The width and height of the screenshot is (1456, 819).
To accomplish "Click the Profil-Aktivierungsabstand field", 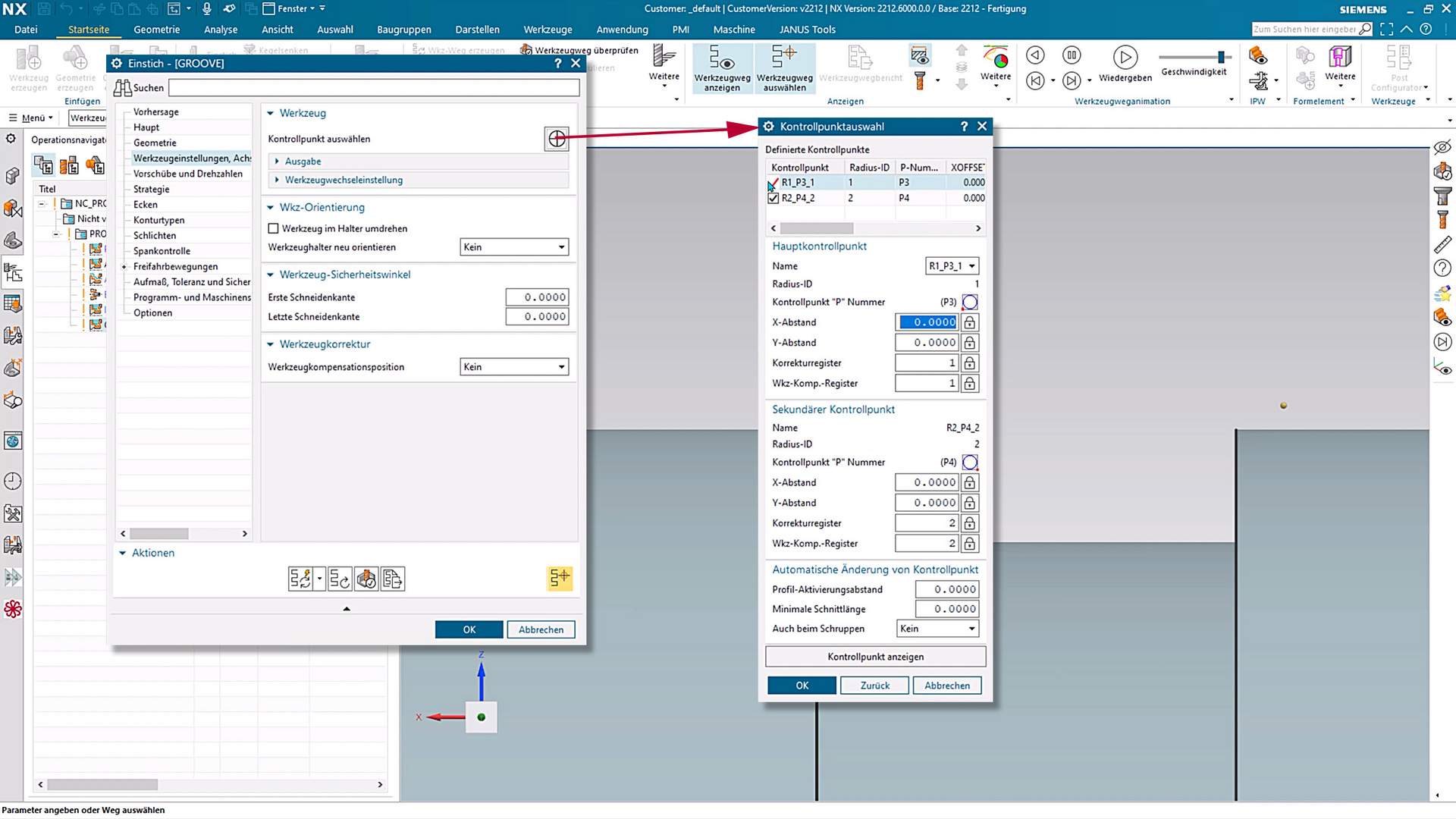I will [946, 589].
